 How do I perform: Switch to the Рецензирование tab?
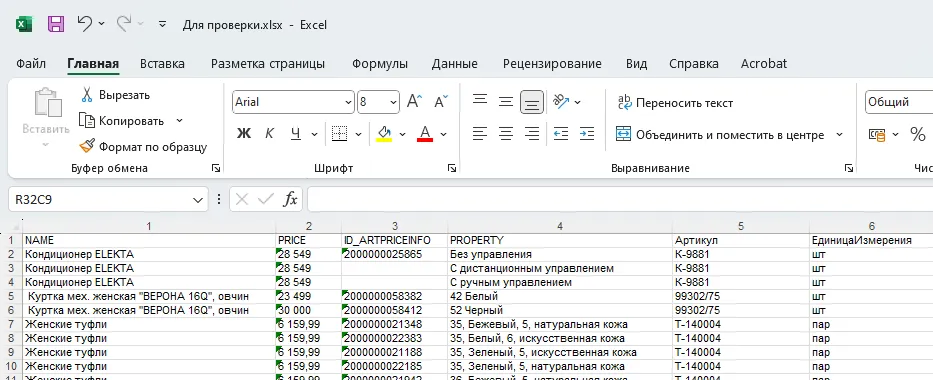coord(552,64)
